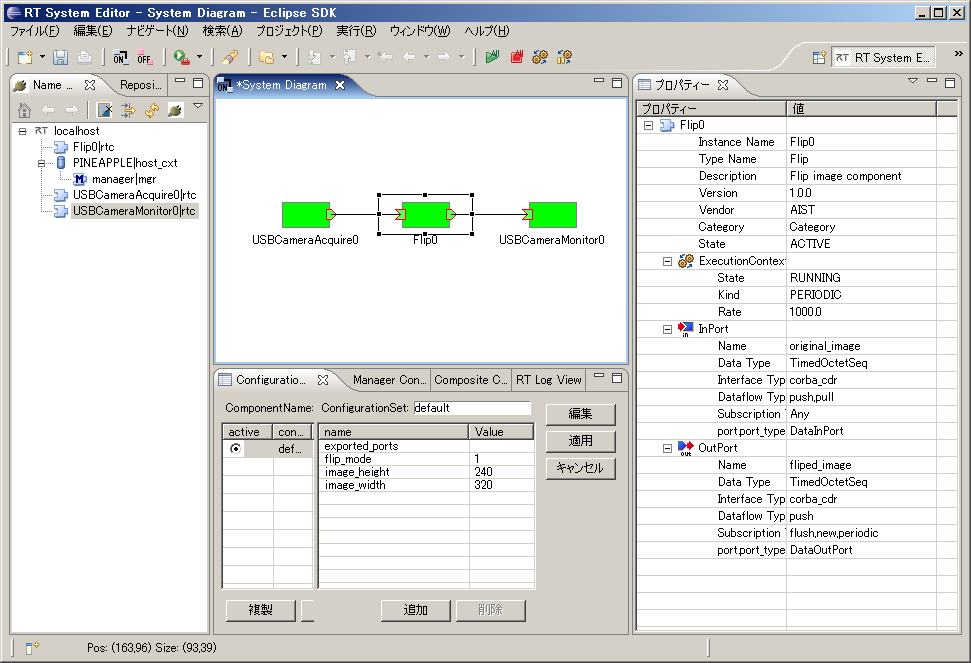Switch to the Composite Component tab
Viewport: 971px width, 663px height.
pos(471,379)
